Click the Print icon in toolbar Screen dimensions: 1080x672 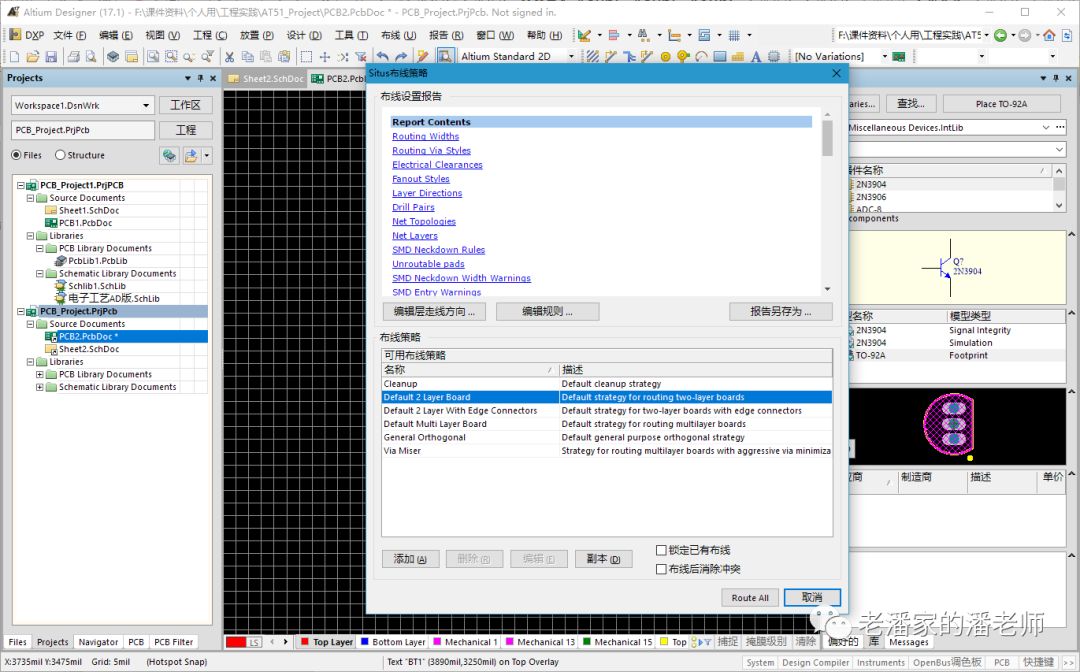pyautogui.click(x=73, y=57)
